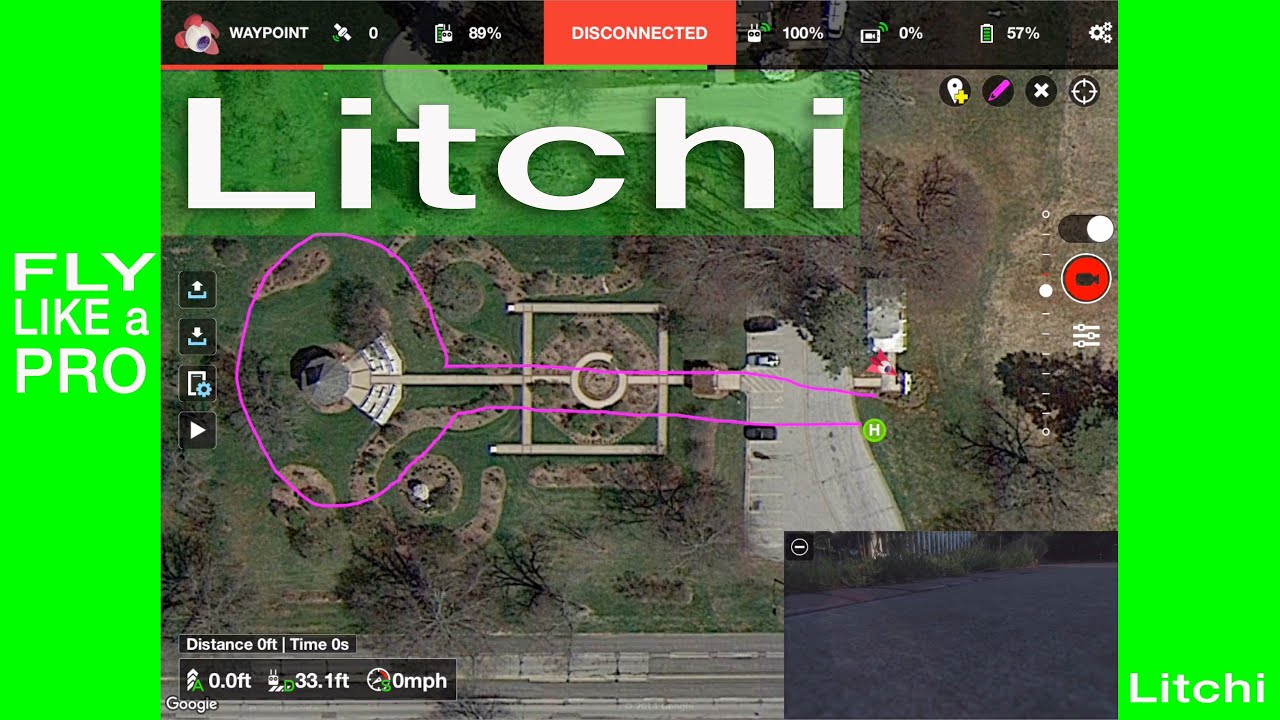
Task: Click the Google map attribution logo
Action: [x=191, y=704]
